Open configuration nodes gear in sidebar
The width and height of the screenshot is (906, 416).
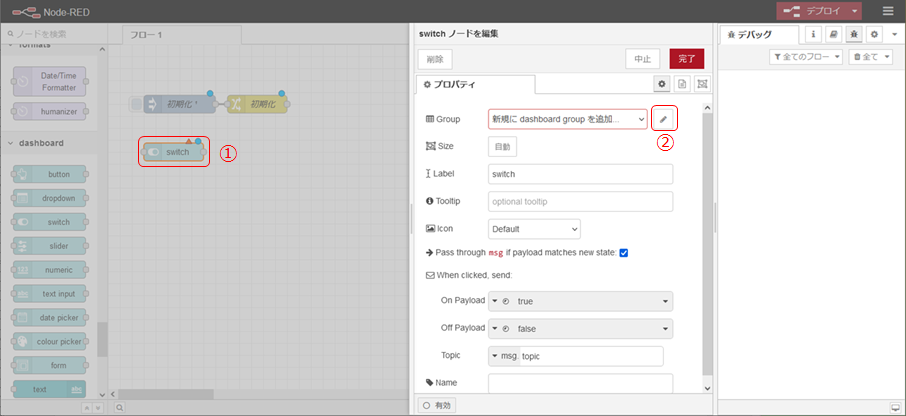pyautogui.click(x=873, y=34)
